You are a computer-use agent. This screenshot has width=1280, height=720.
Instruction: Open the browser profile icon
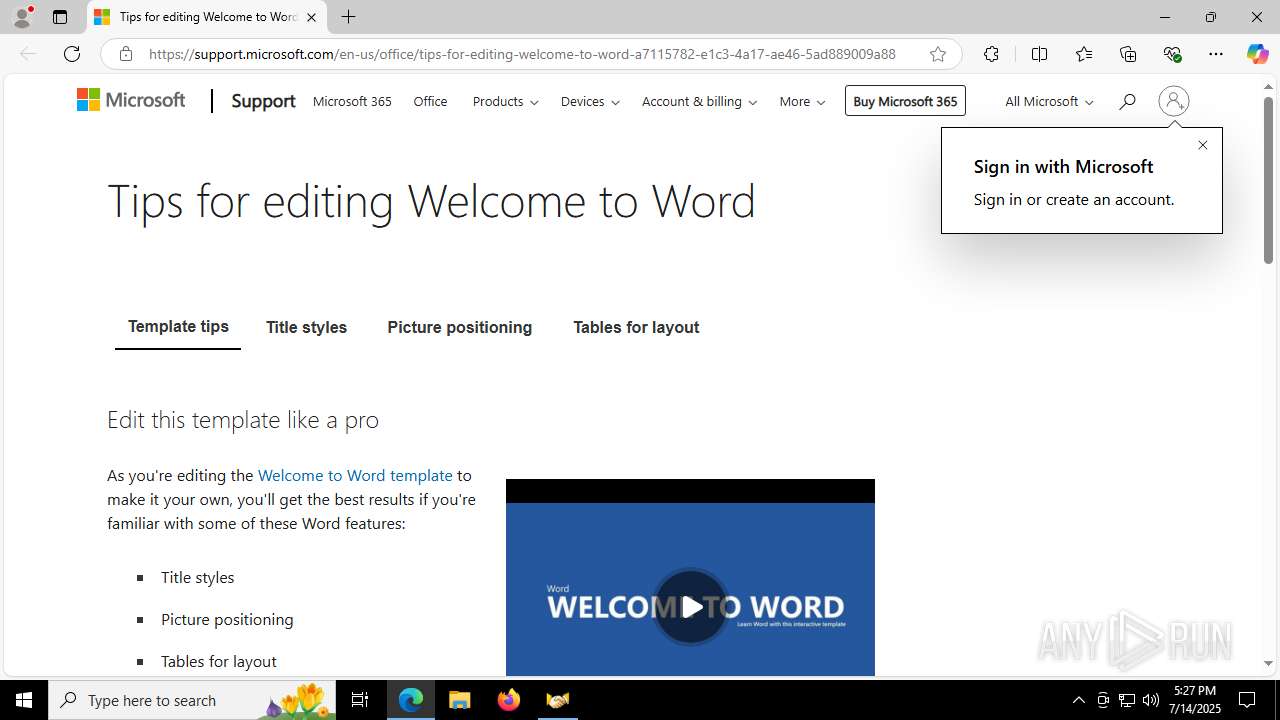coord(22,17)
